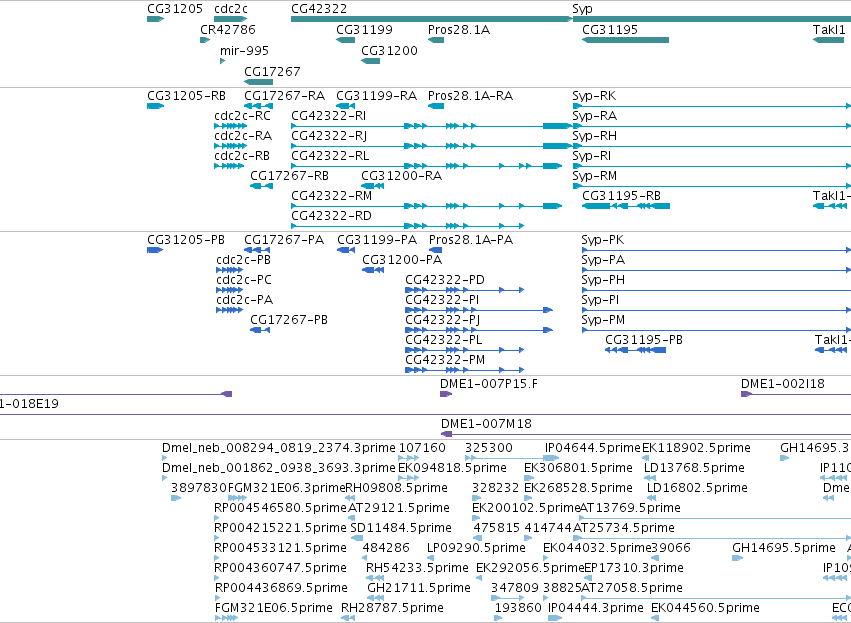The width and height of the screenshot is (851, 623).
Task: Select the CG31195-RB transcript label
Action: click(622, 196)
